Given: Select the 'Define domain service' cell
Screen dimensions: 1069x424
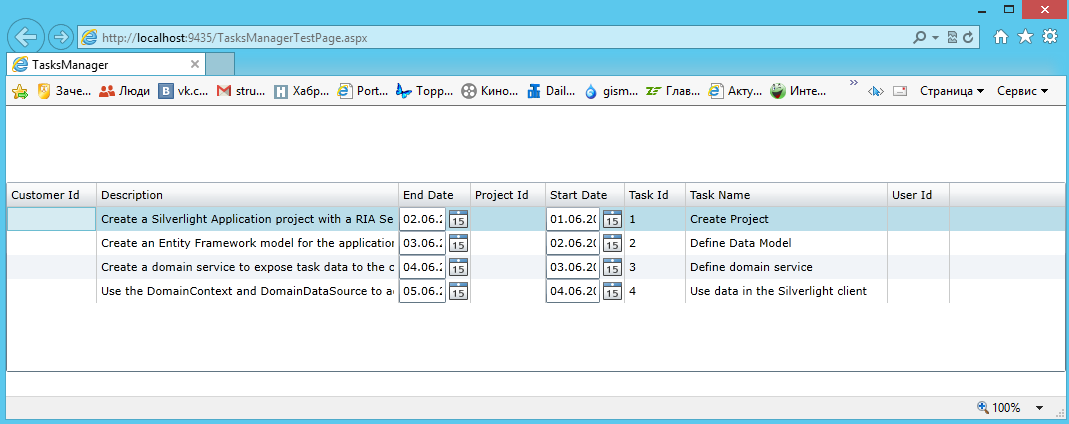Looking at the screenshot, I should [x=786, y=267].
